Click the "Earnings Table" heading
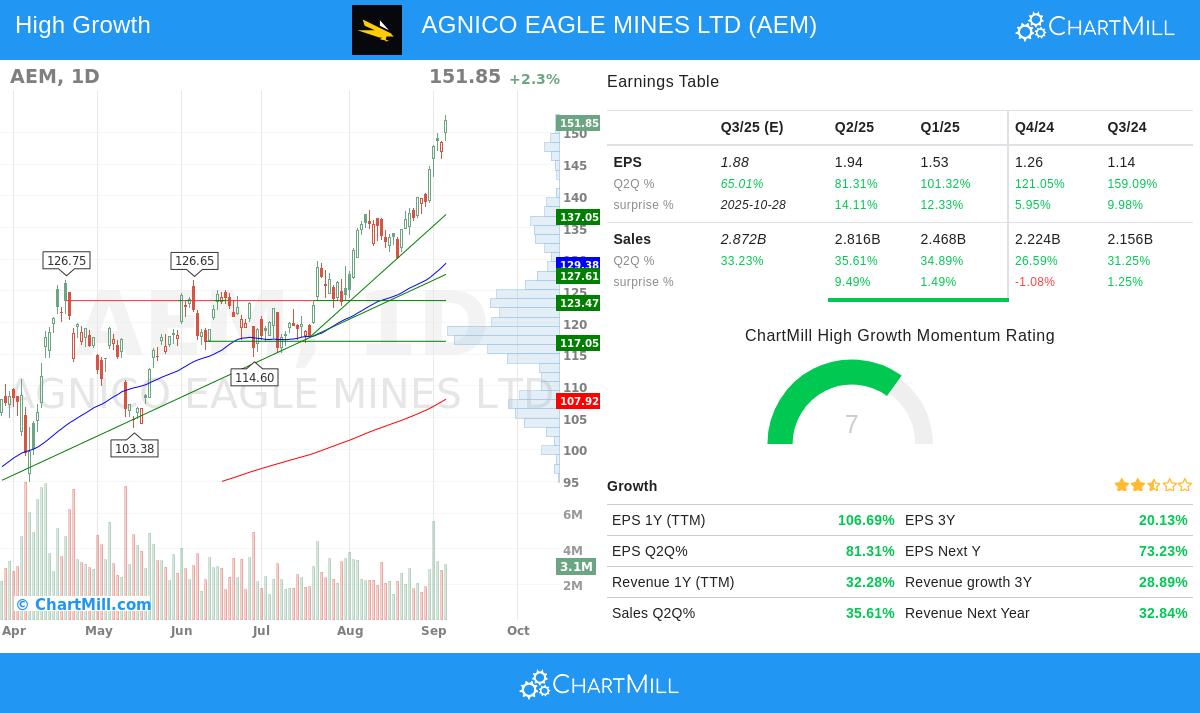1200x713 pixels. (663, 82)
